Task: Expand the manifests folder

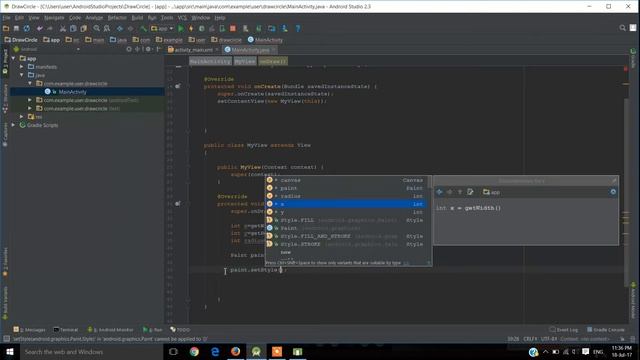Action: 22,67
